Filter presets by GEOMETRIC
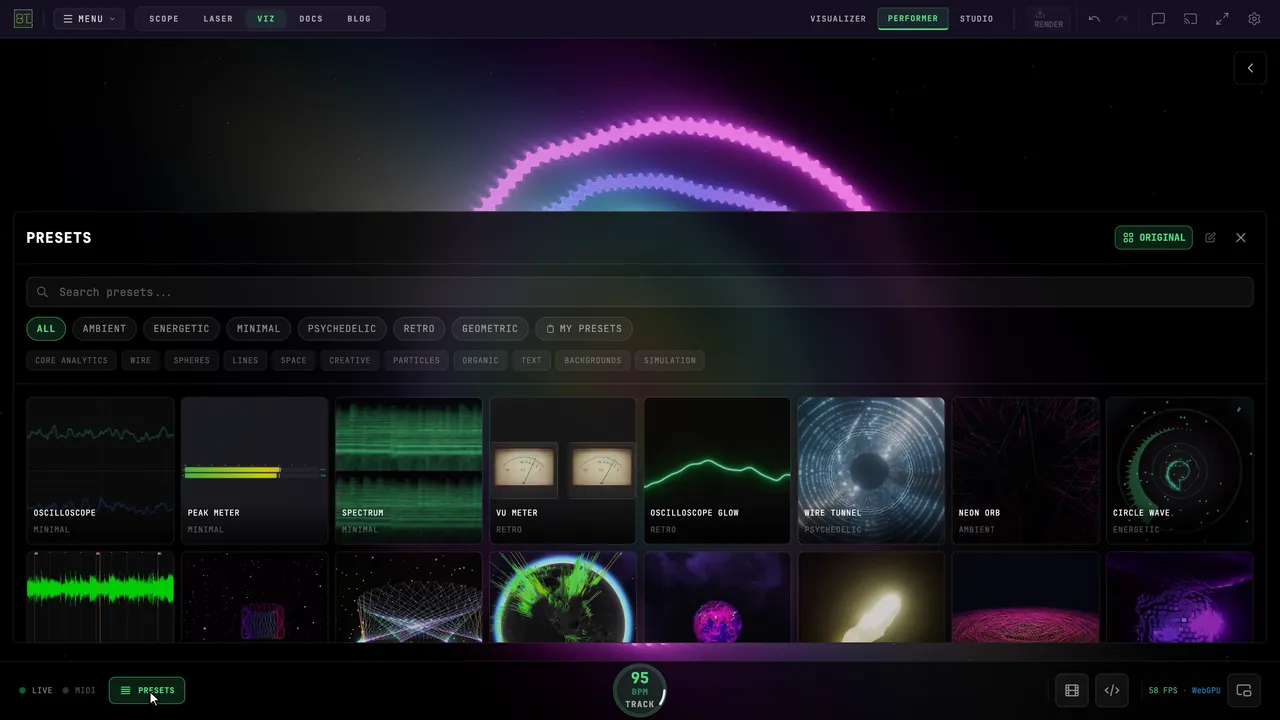 [490, 329]
